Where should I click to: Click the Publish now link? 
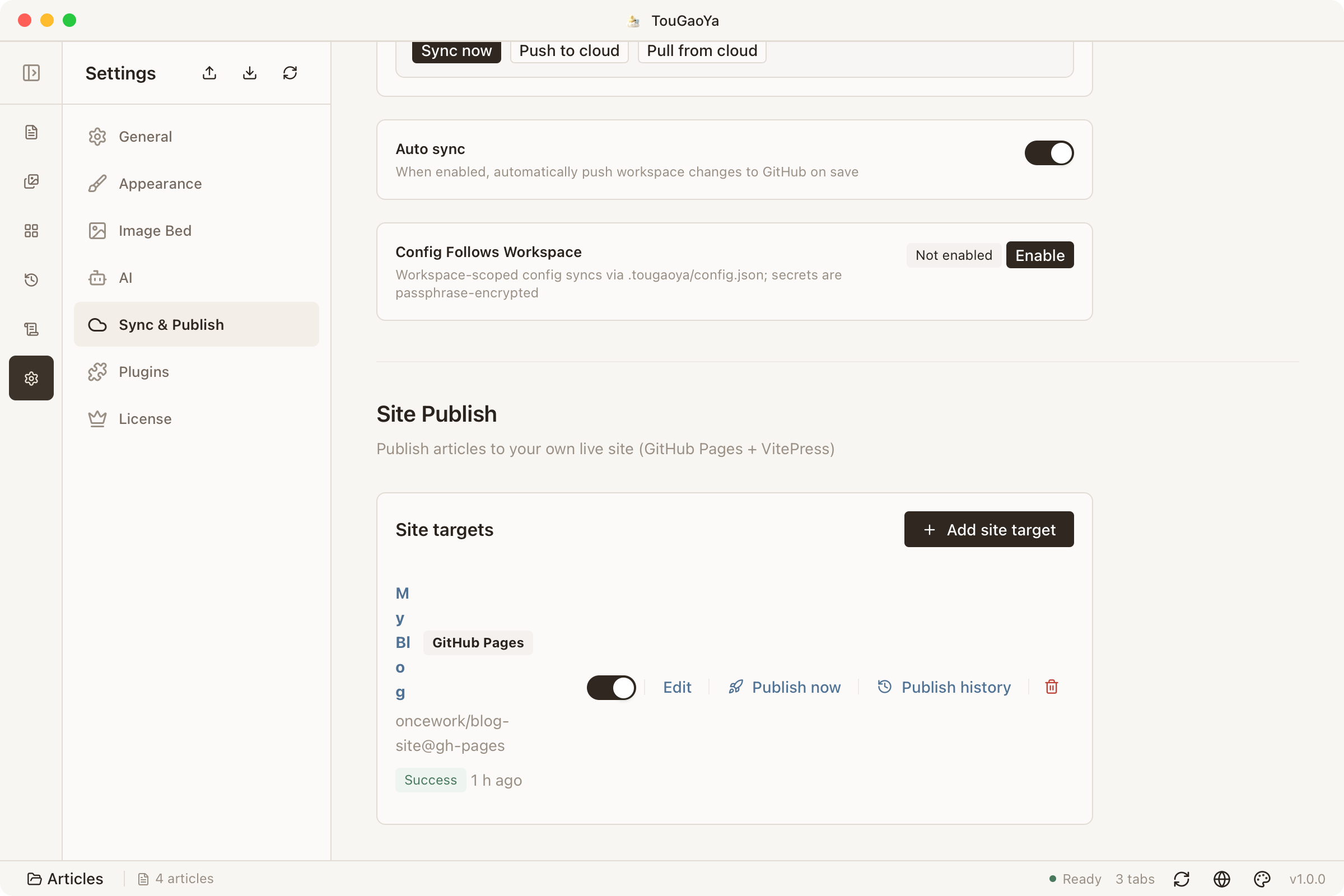pyautogui.click(x=784, y=687)
